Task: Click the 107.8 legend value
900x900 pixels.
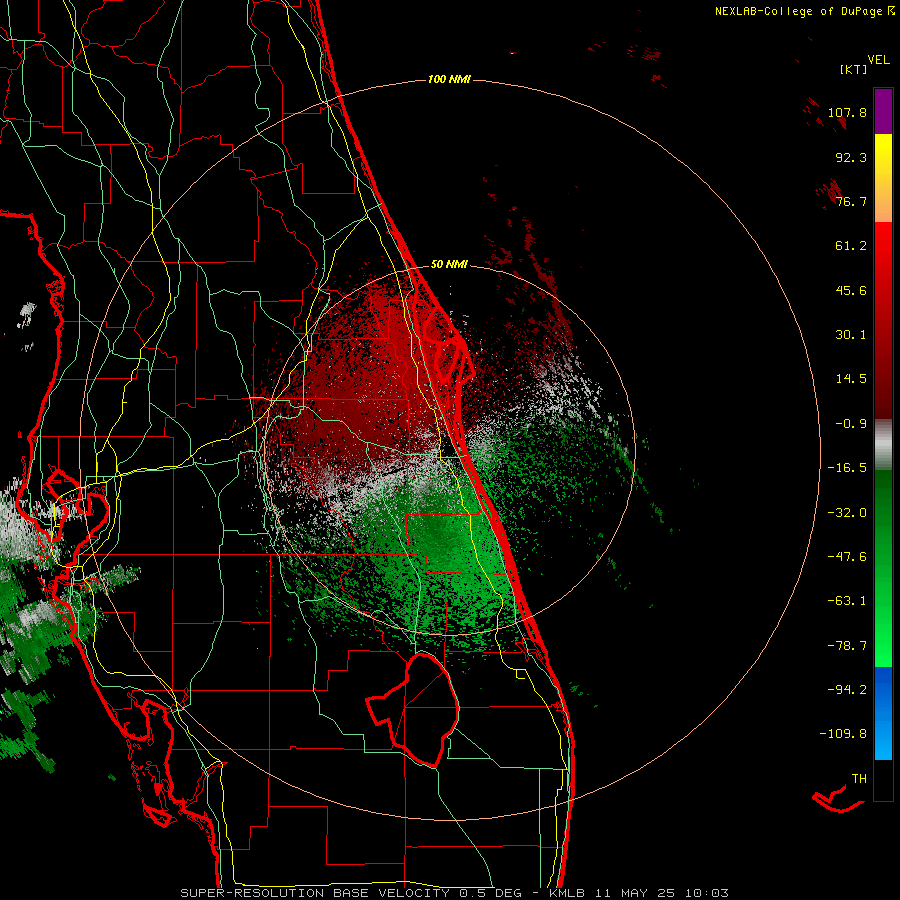Action: point(847,112)
